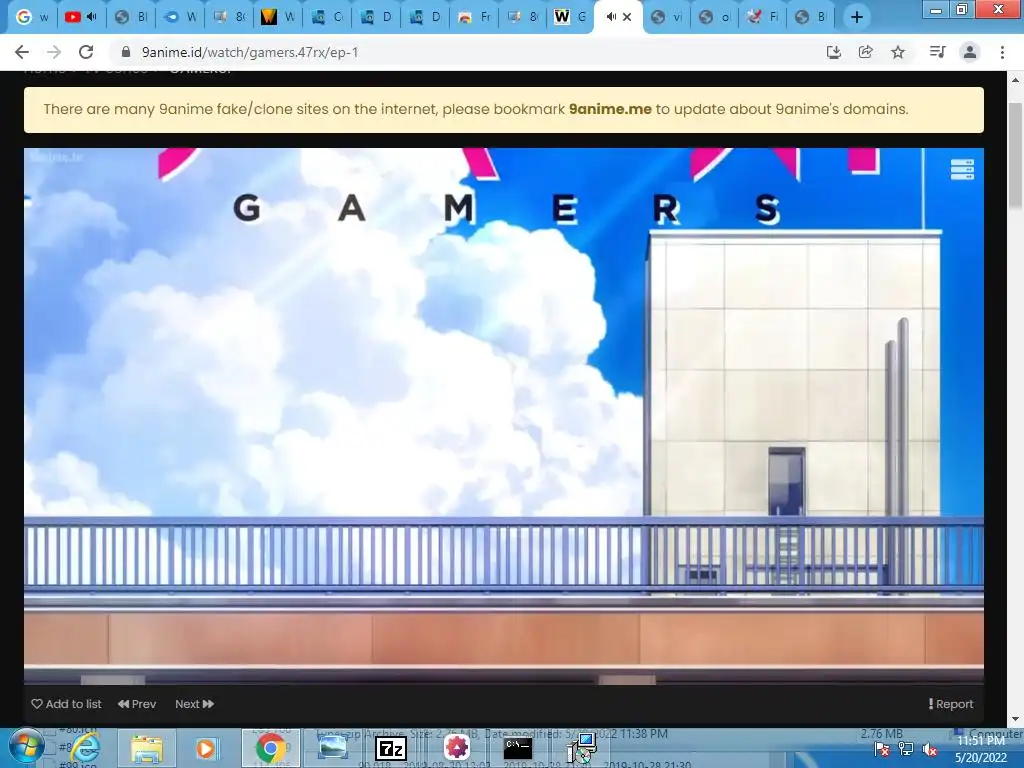Screen dimensions: 1024x768
Task: Click the forward navigation arrow
Action: point(54,52)
